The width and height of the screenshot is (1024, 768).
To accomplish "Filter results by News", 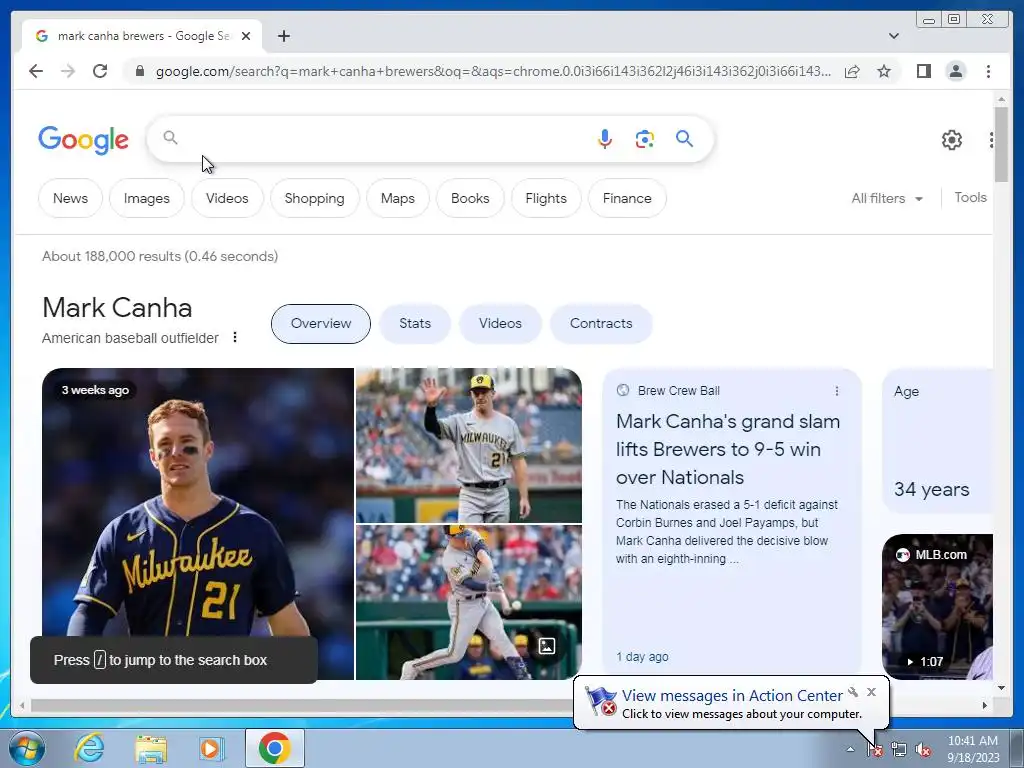I will 71,198.
